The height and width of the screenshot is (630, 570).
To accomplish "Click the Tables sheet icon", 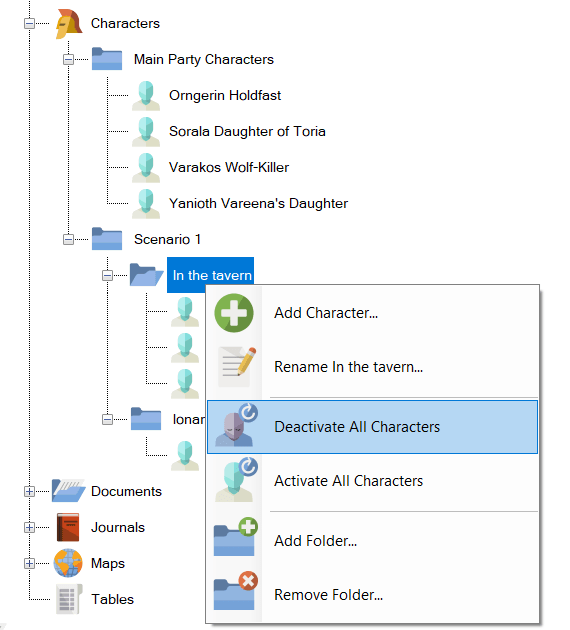I will [x=69, y=599].
